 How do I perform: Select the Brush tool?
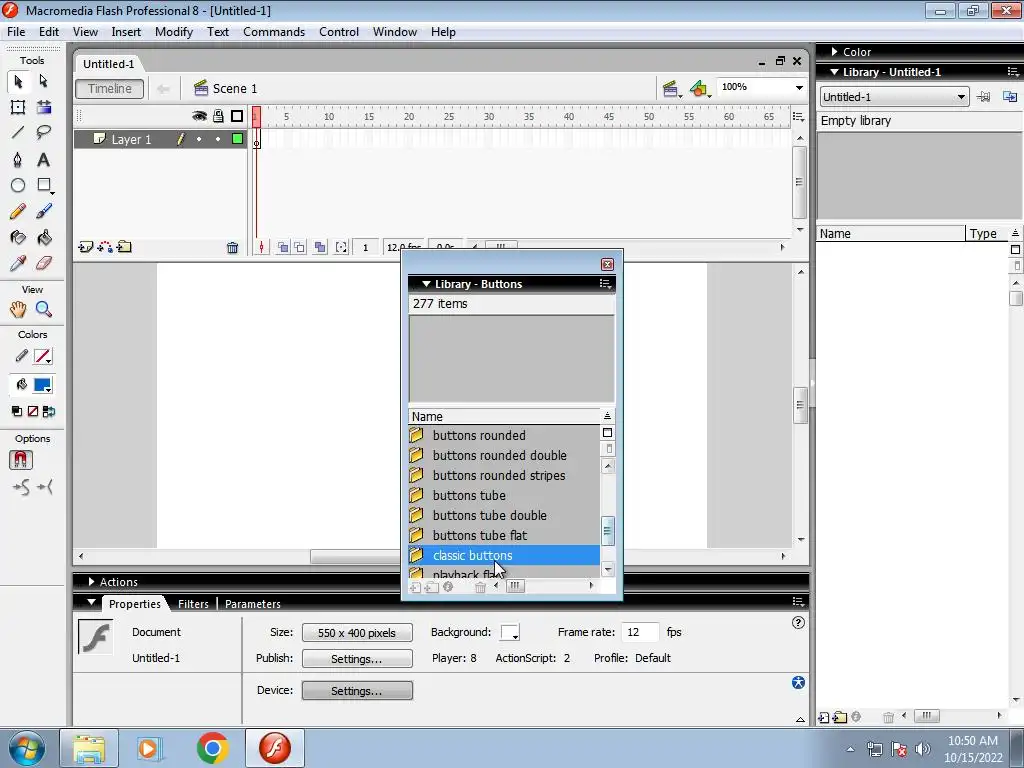pyautogui.click(x=44, y=211)
